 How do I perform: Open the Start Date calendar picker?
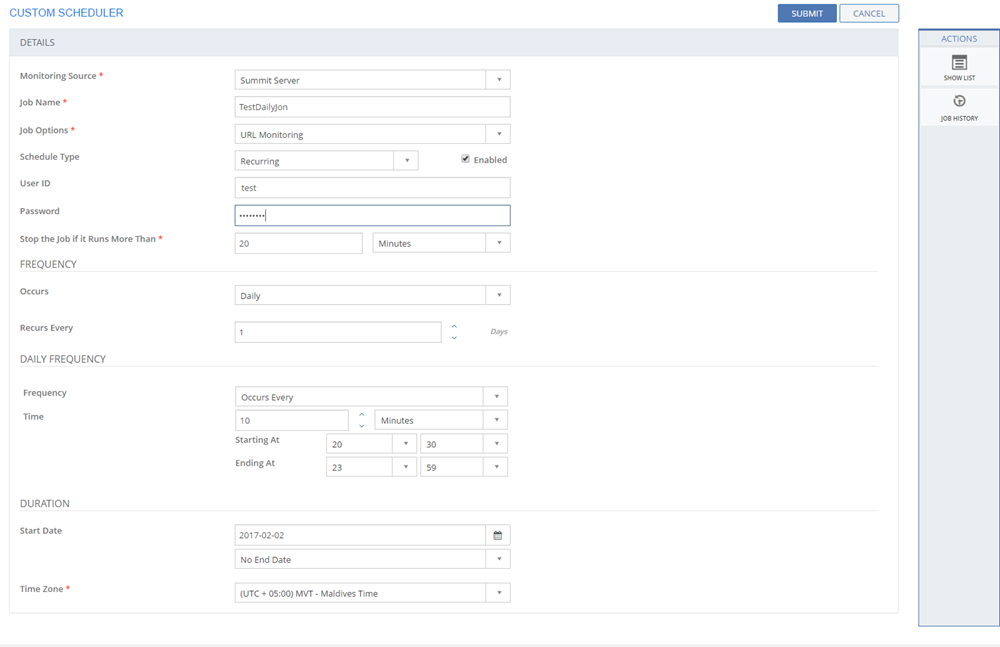497,535
